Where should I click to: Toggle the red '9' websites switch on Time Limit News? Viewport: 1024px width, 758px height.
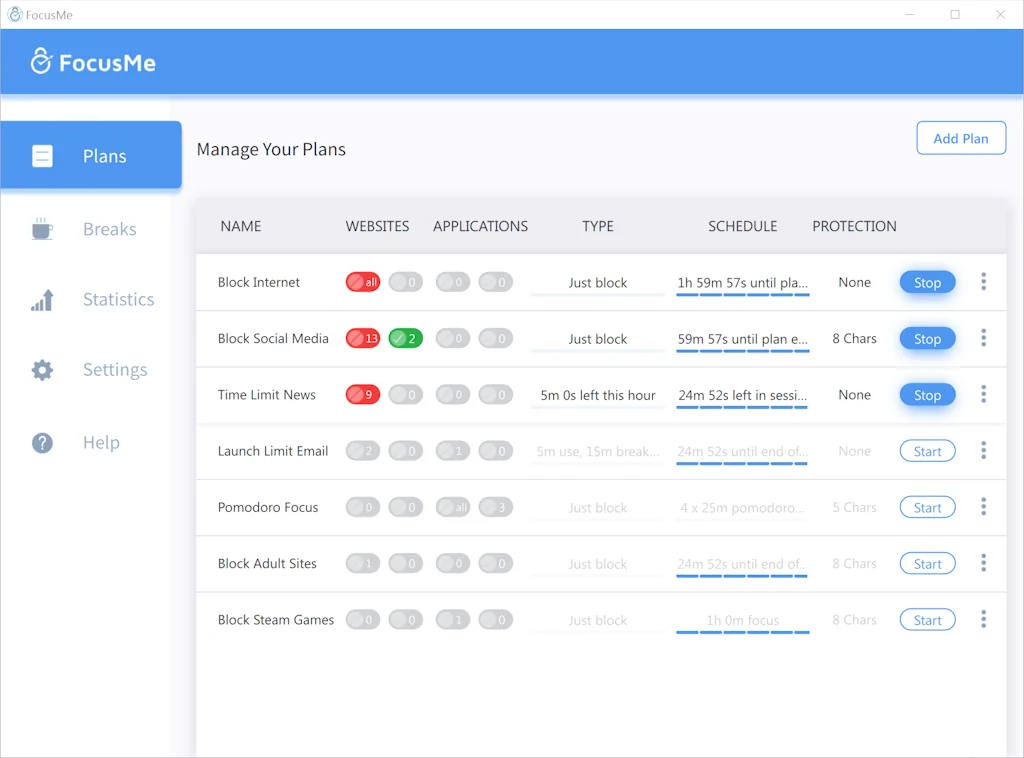tap(362, 394)
